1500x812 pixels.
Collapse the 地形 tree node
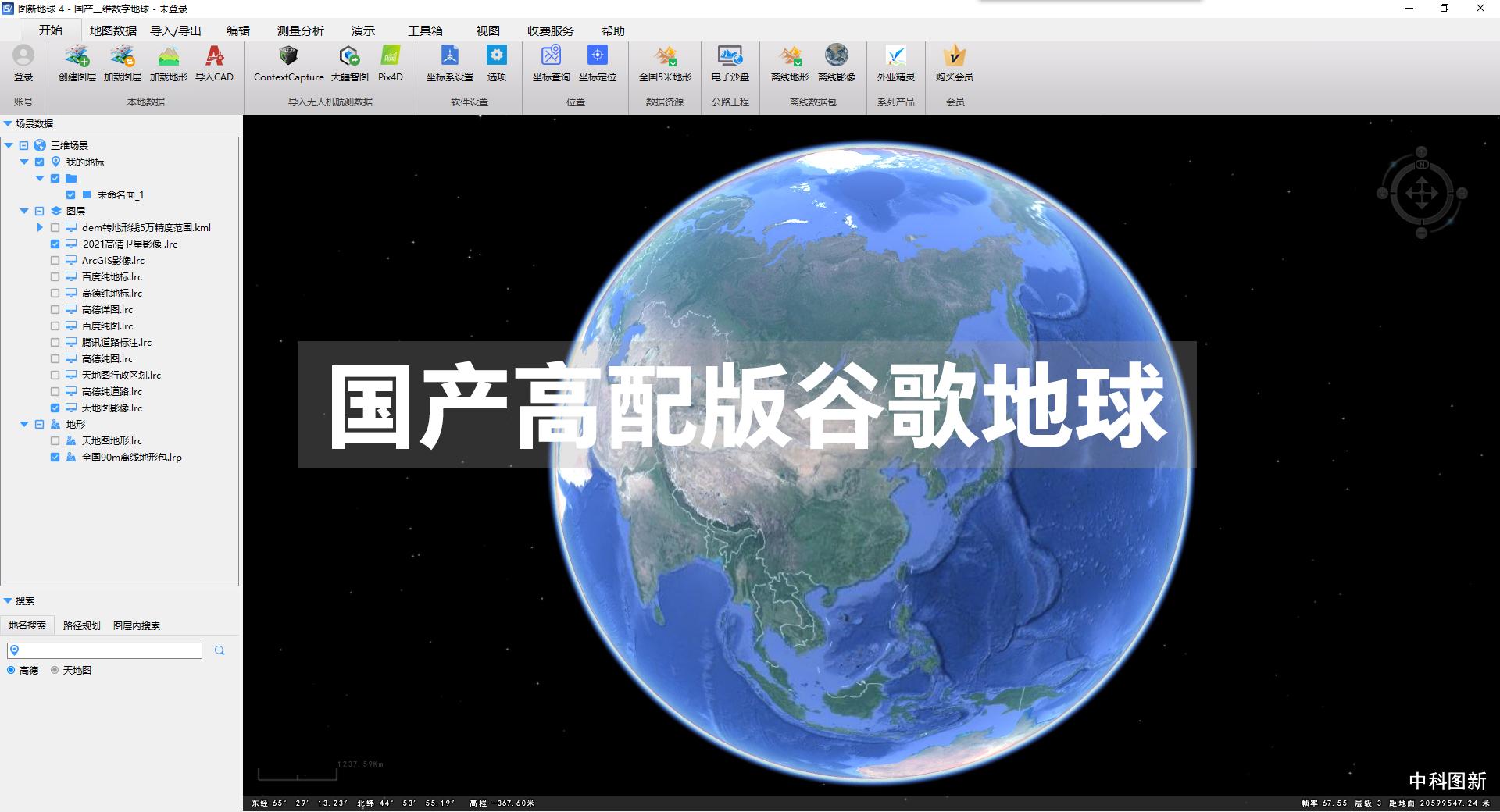coord(24,424)
